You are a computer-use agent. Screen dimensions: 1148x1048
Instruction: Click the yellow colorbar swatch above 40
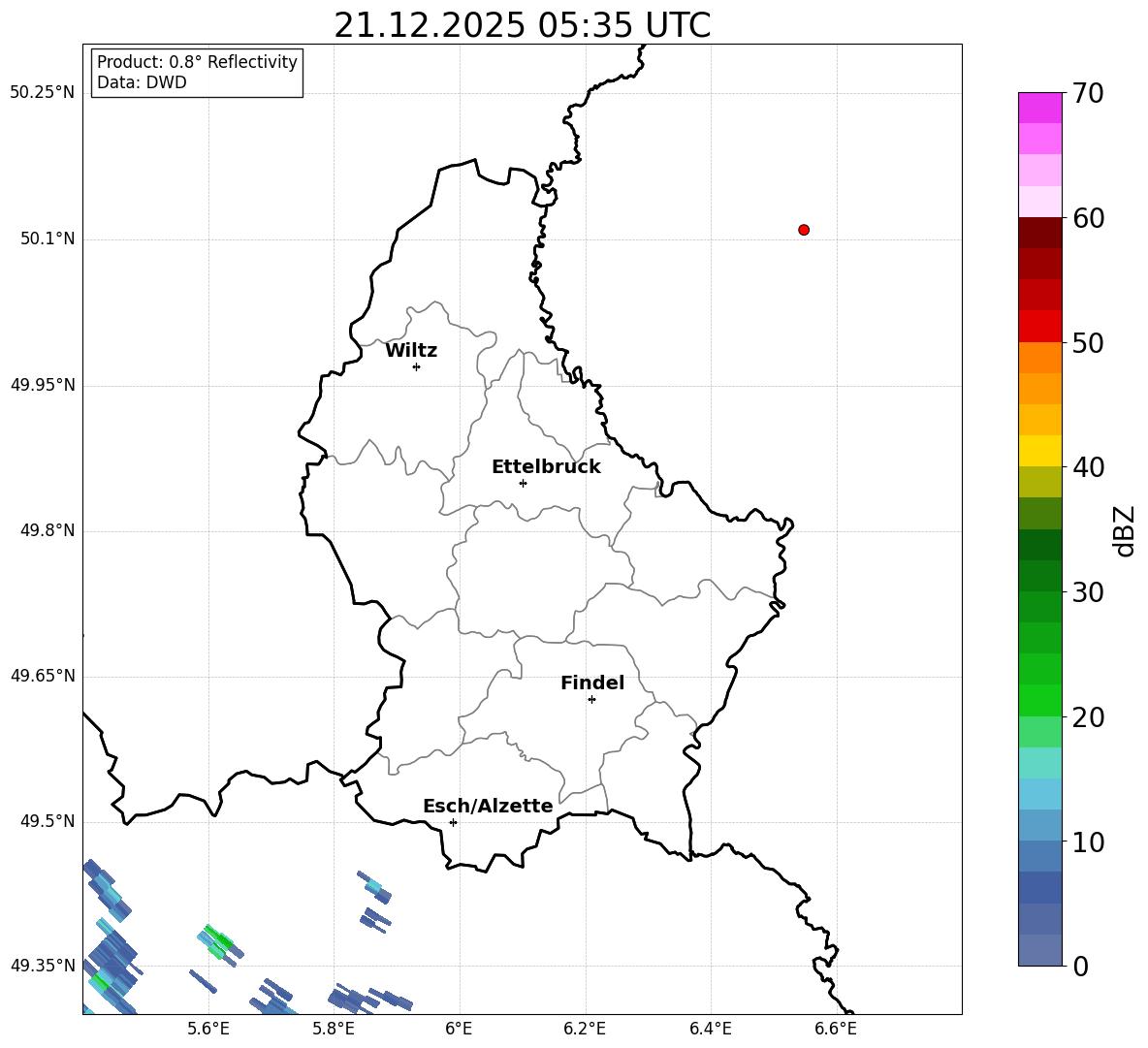coord(1039,451)
